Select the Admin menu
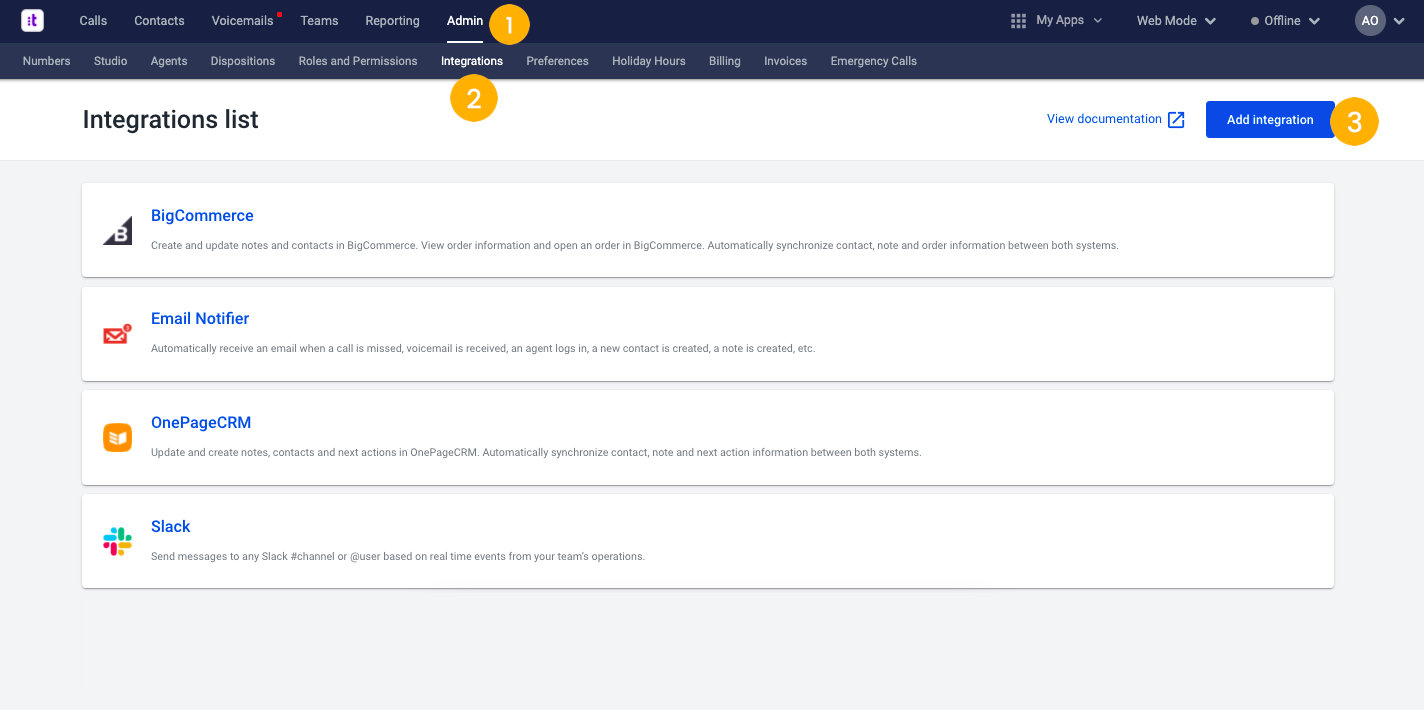The image size is (1424, 710). pyautogui.click(x=465, y=21)
